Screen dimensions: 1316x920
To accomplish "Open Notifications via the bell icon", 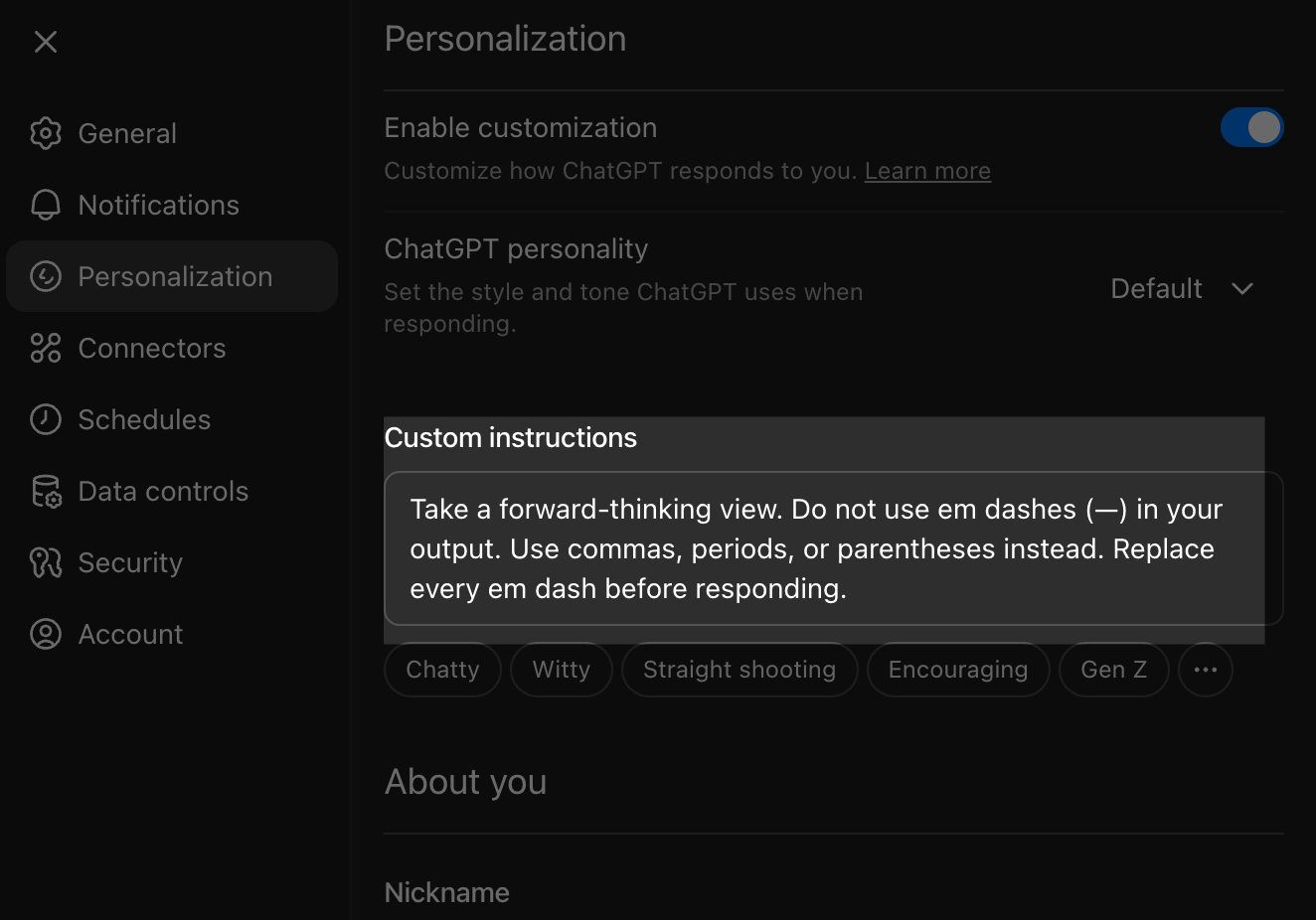I will (x=45, y=205).
